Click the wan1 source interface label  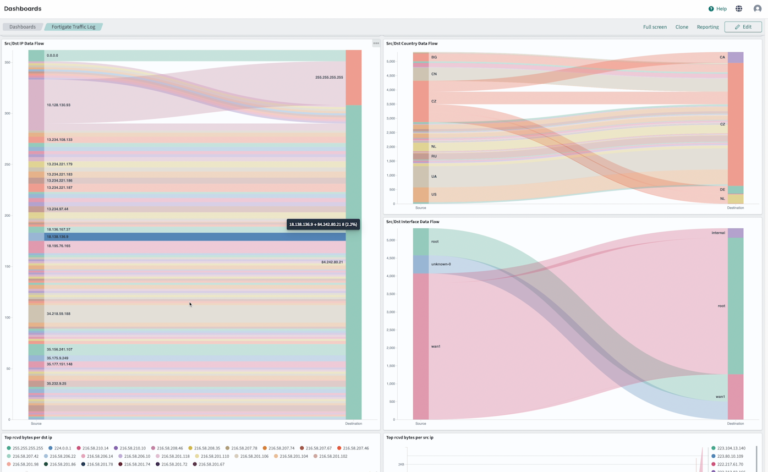click(x=435, y=346)
